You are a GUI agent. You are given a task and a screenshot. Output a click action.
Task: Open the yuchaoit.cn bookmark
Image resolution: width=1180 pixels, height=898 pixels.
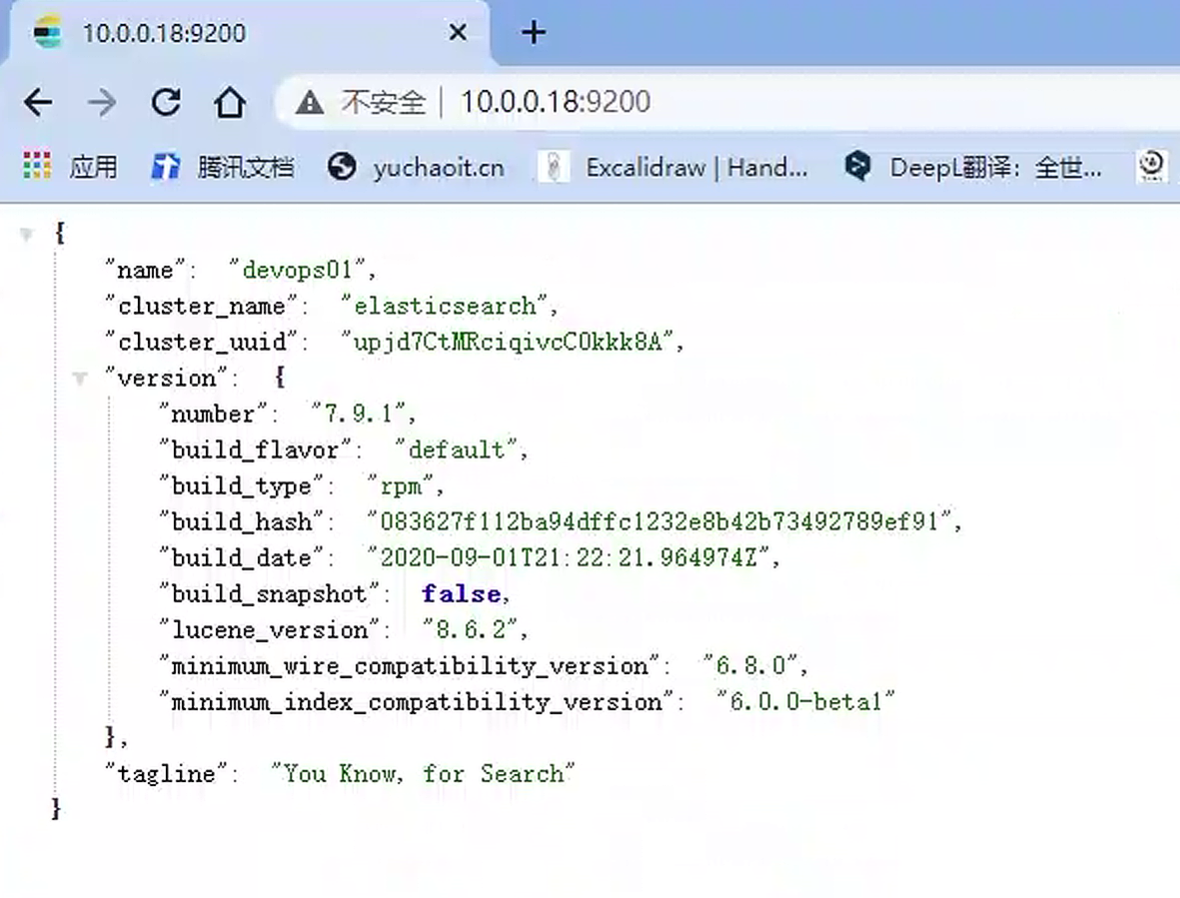point(416,167)
